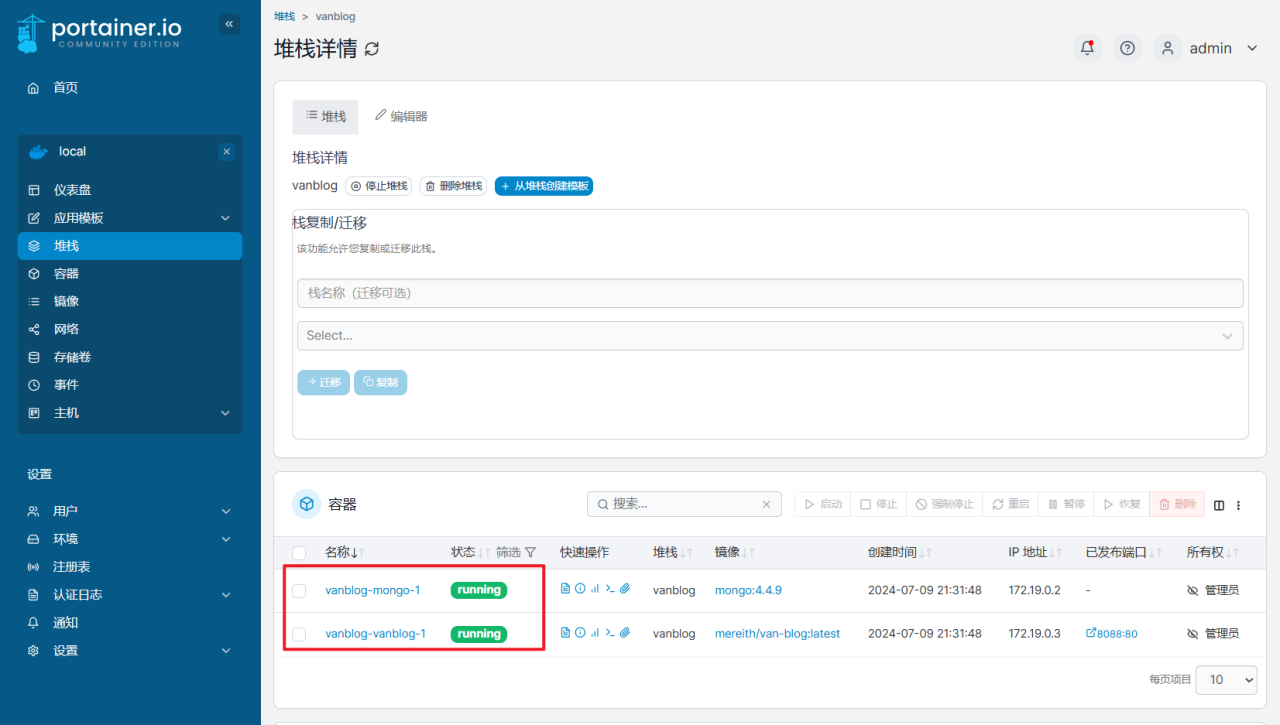This screenshot has width=1280, height=725.
Task: Click the 停止堆栈 button
Action: coord(378,185)
